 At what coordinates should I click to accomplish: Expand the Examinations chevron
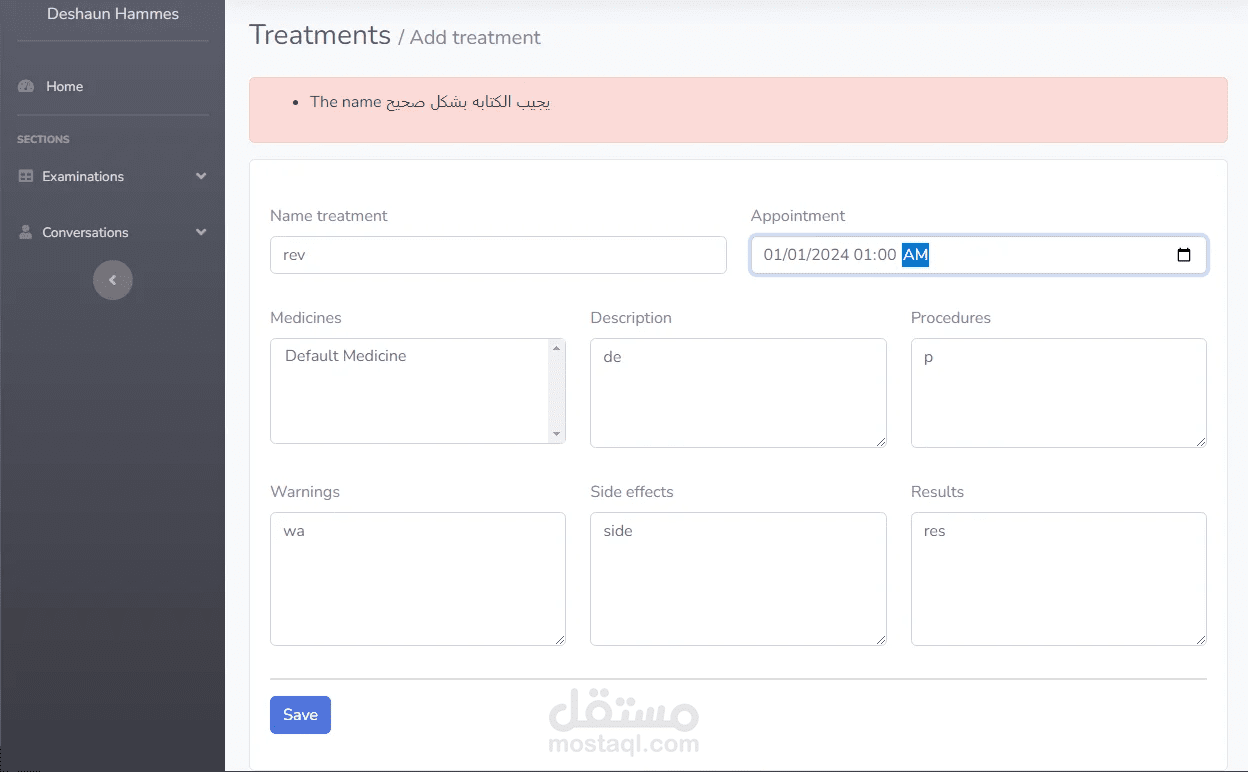(x=201, y=176)
